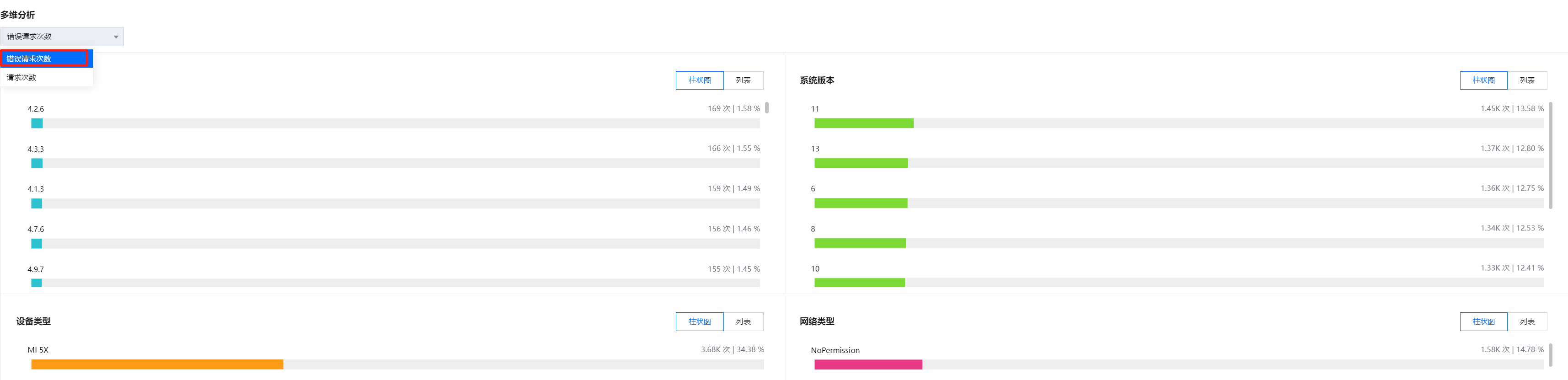Select 柱状图 view in the 网络类型 panel
Viewport: 1568px width, 380px height.
pyautogui.click(x=1483, y=321)
